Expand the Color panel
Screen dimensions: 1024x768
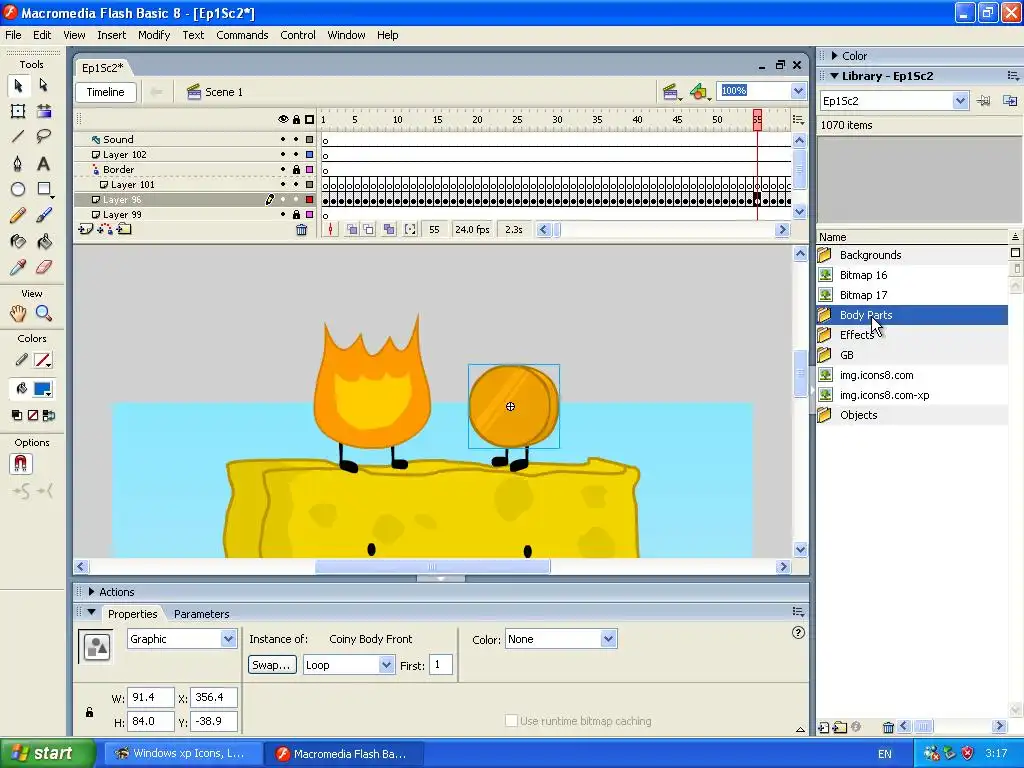click(835, 56)
